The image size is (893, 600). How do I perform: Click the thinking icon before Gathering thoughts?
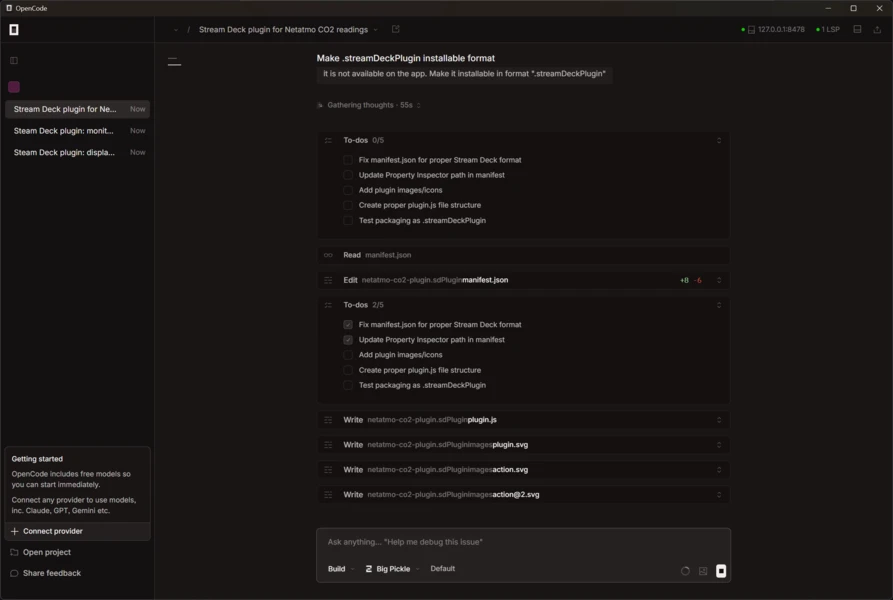pyautogui.click(x=320, y=105)
